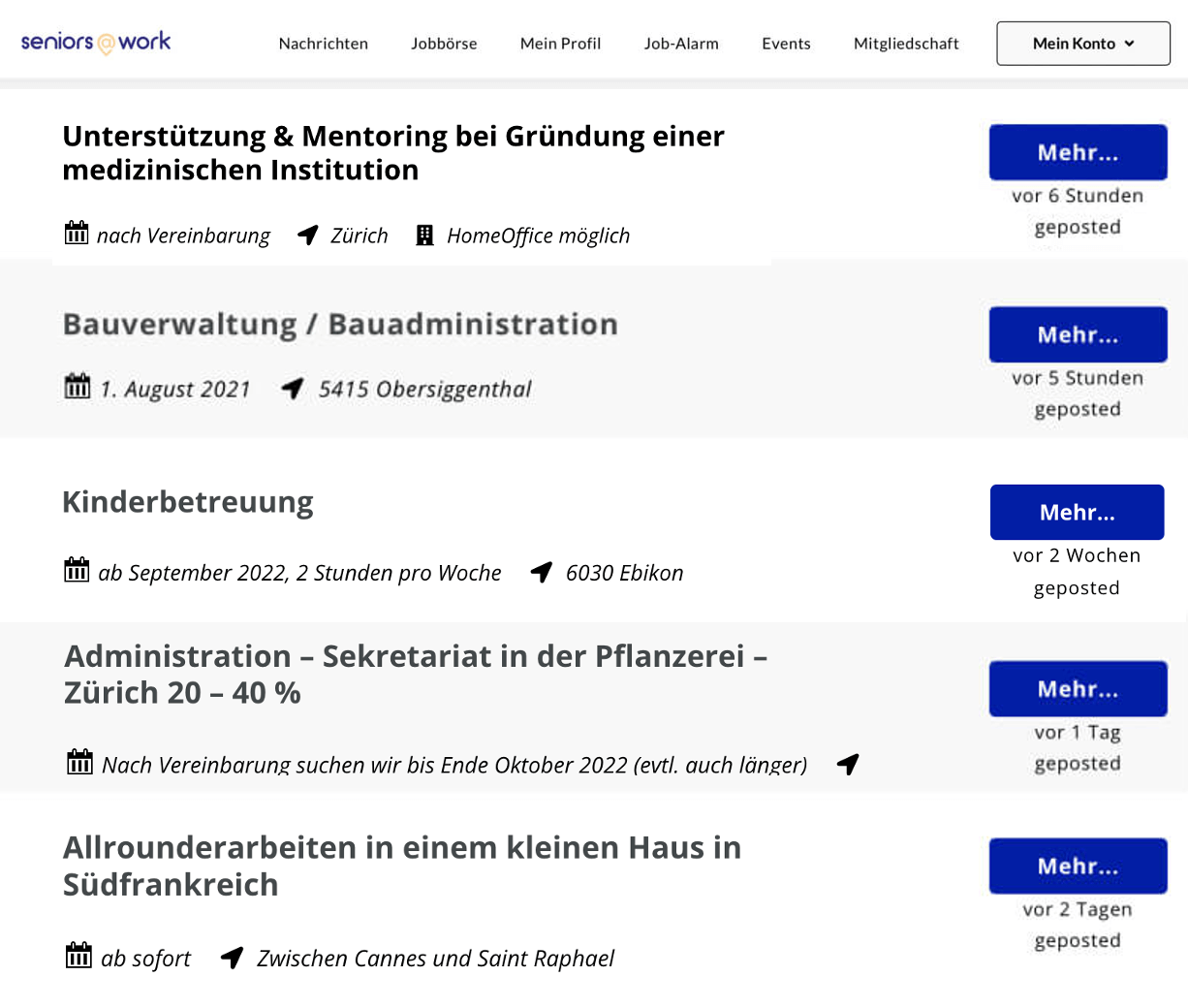Click Mehr... for the Kinderbetreuung job
The height and width of the screenshot is (1008, 1188).
coord(1078,512)
